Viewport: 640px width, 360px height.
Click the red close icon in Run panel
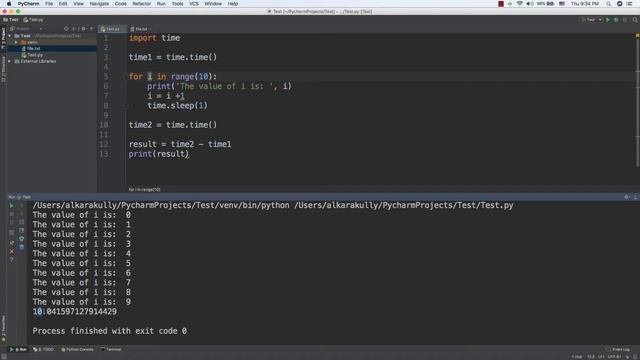click(11, 251)
